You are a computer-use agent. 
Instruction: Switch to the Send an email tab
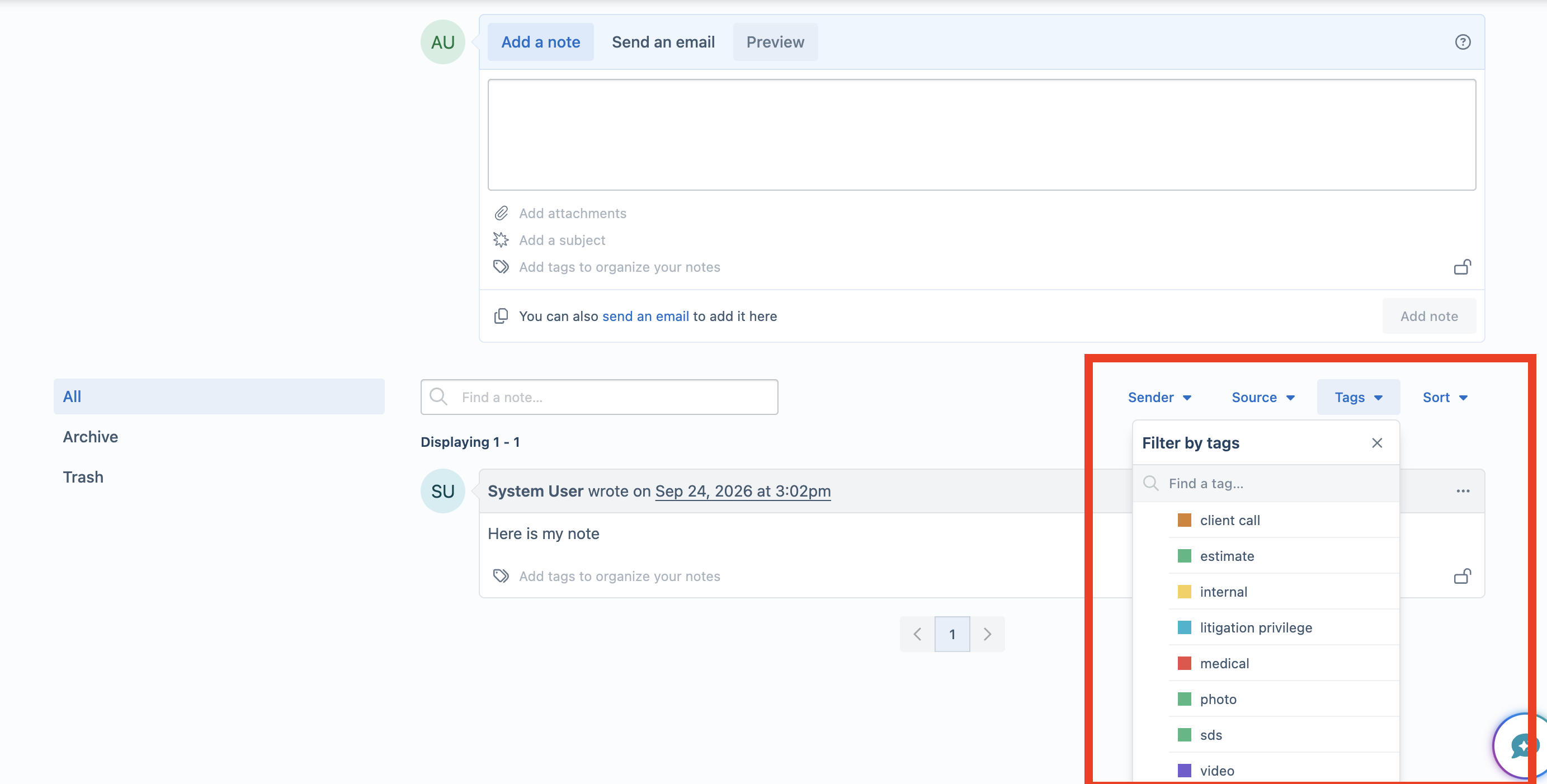tap(663, 42)
